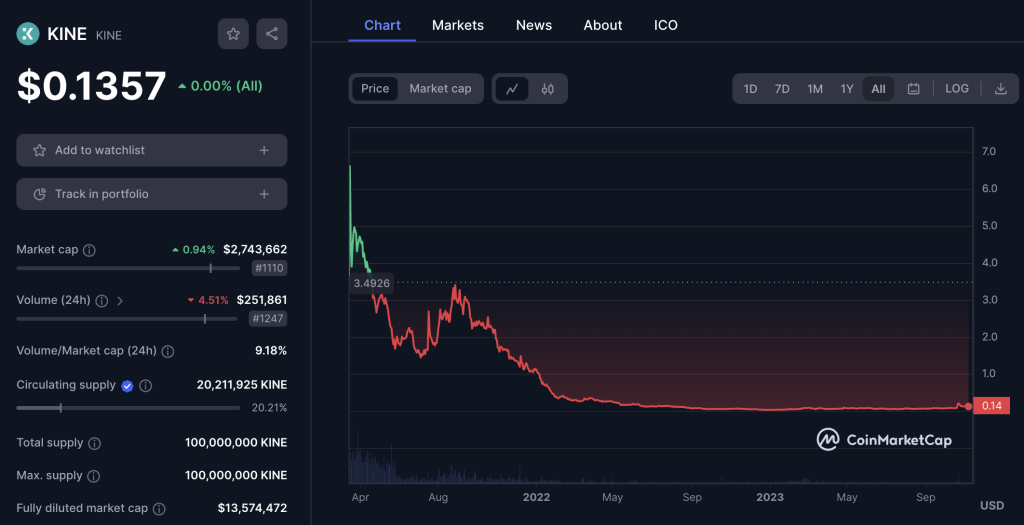Image resolution: width=1024 pixels, height=525 pixels.
Task: Open the share icon button
Action: coord(272,34)
